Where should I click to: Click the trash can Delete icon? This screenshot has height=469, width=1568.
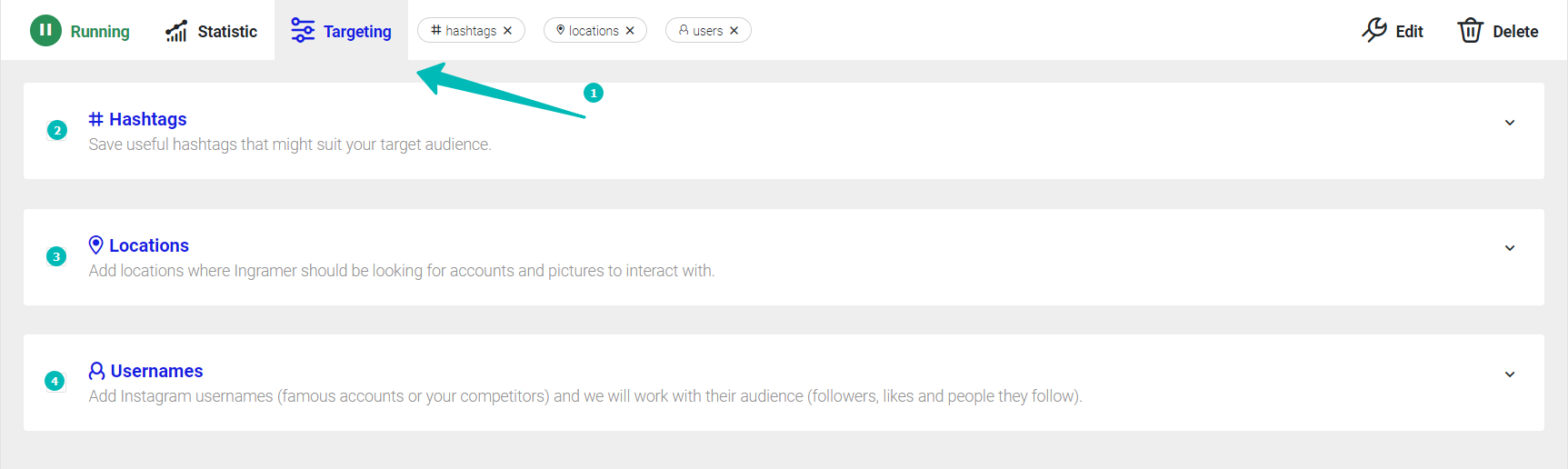pos(1471,31)
